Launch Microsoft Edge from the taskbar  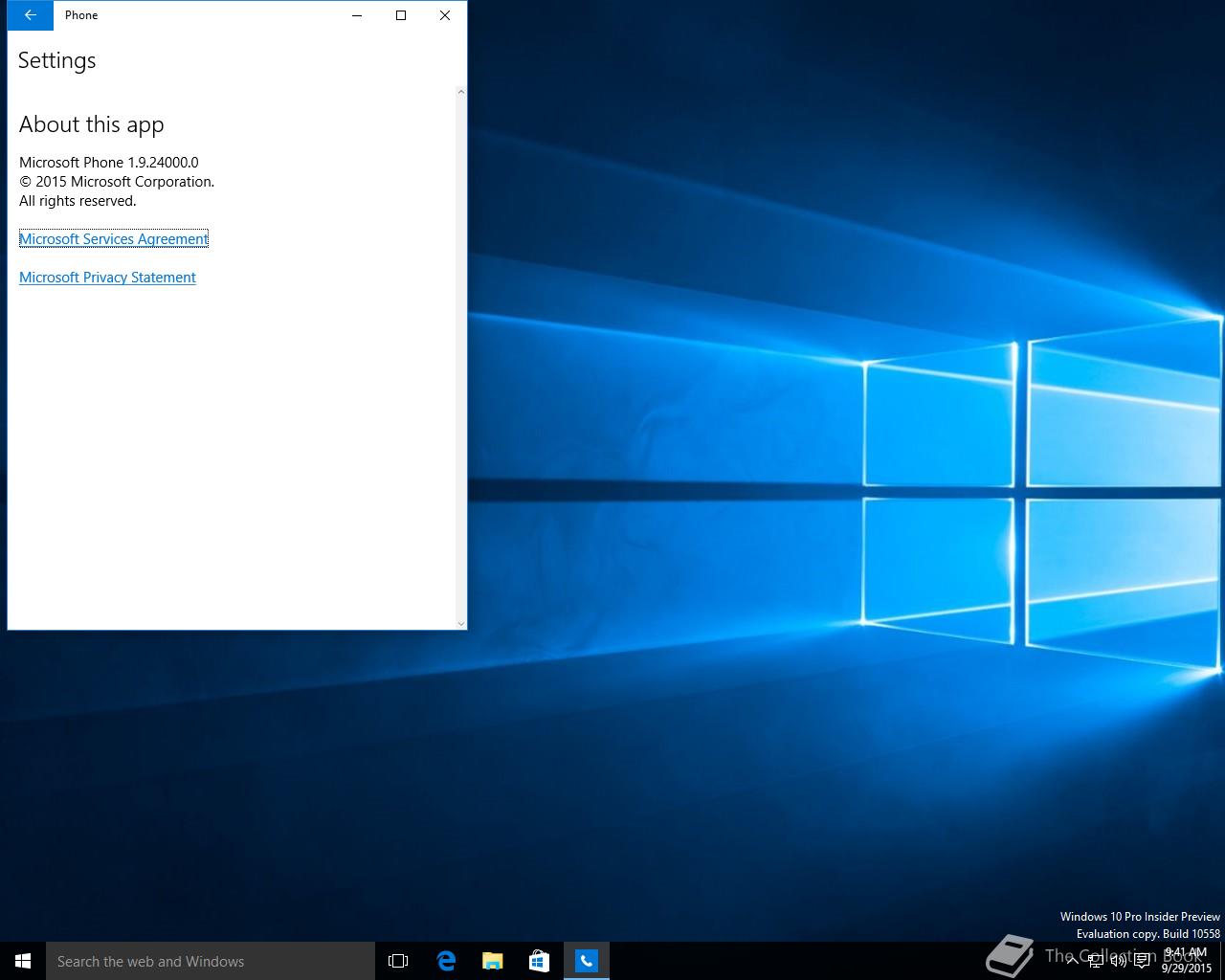446,961
